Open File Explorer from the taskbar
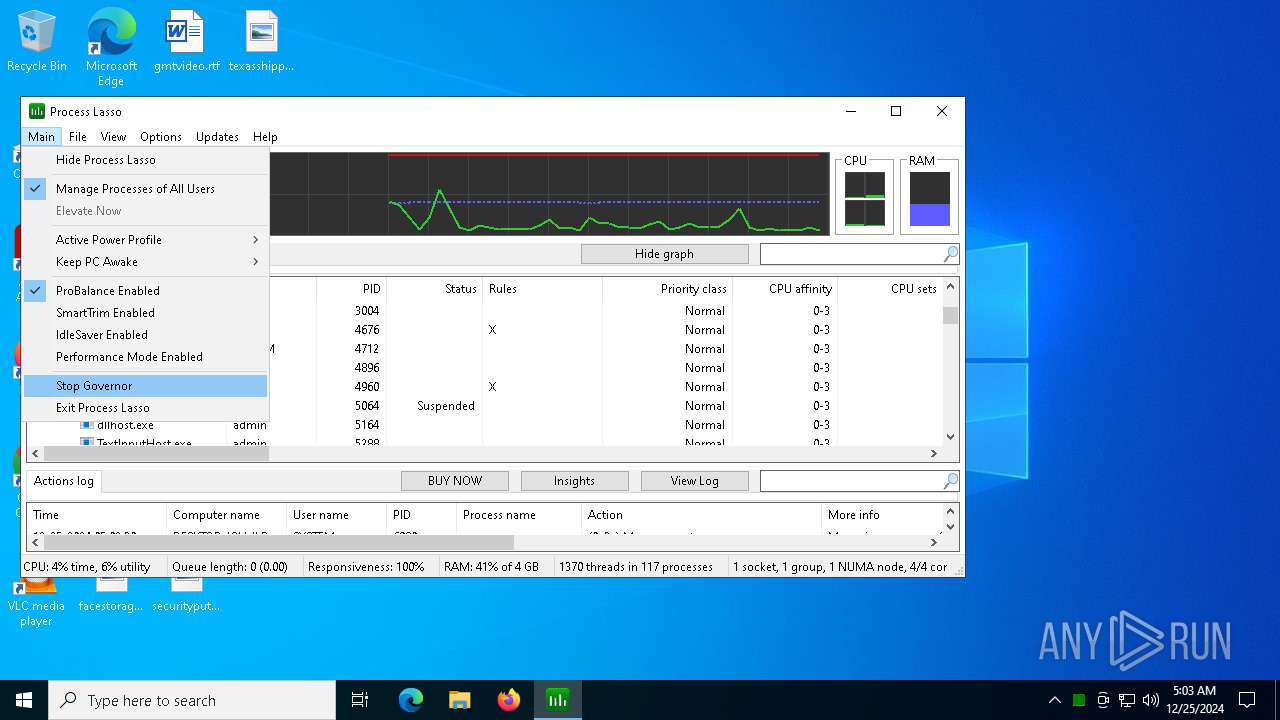This screenshot has width=1280, height=720. click(x=459, y=700)
